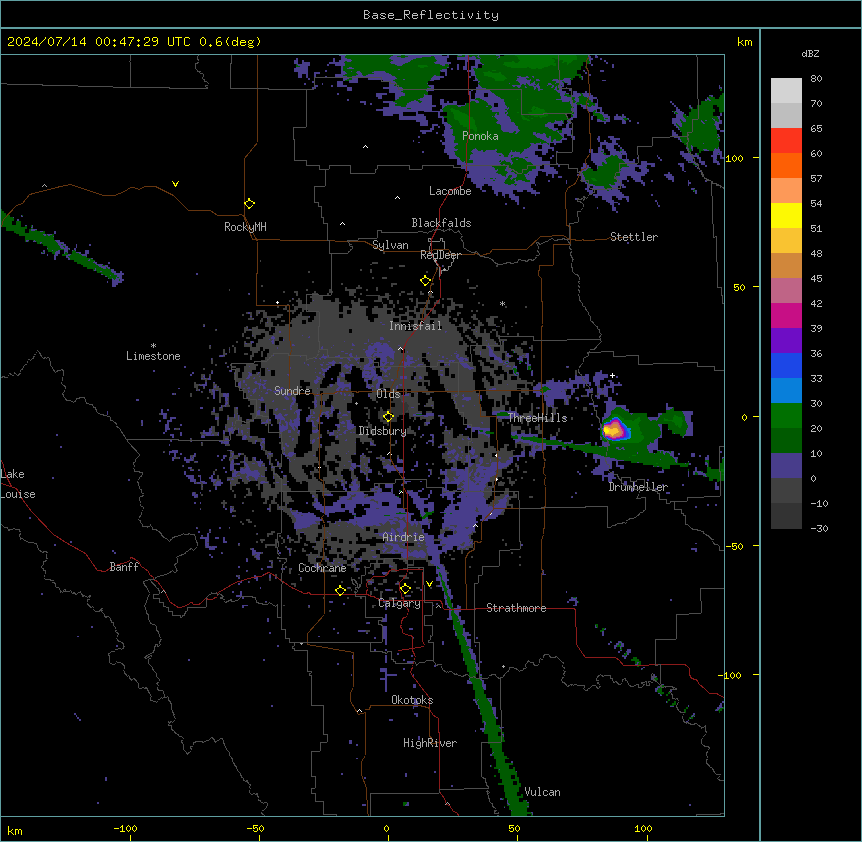862x842 pixels.
Task: Click the ThreeHills city label
Action: [x=537, y=418]
